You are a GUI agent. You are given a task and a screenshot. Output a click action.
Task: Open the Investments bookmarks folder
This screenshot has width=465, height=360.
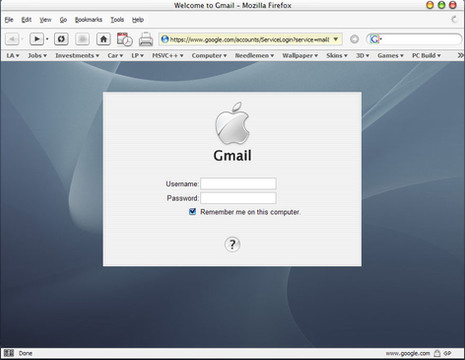[x=77, y=55]
